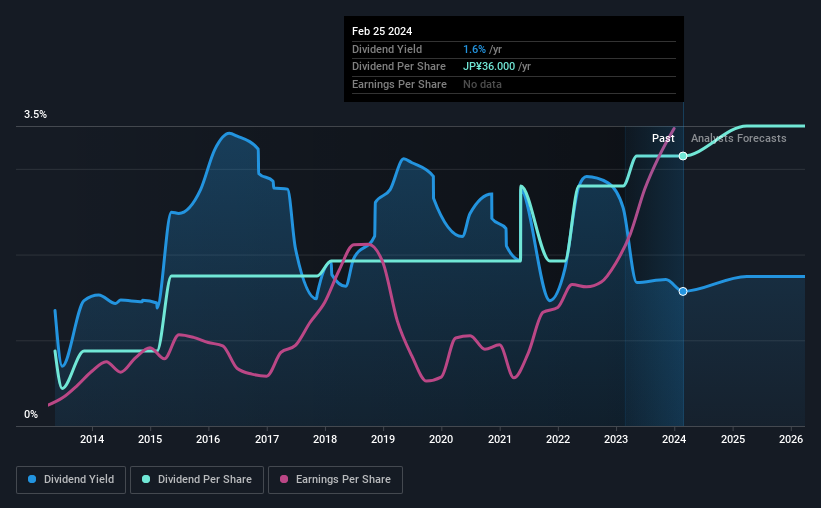Click the 2023 x-axis label
The image size is (821, 508).
click(616, 439)
